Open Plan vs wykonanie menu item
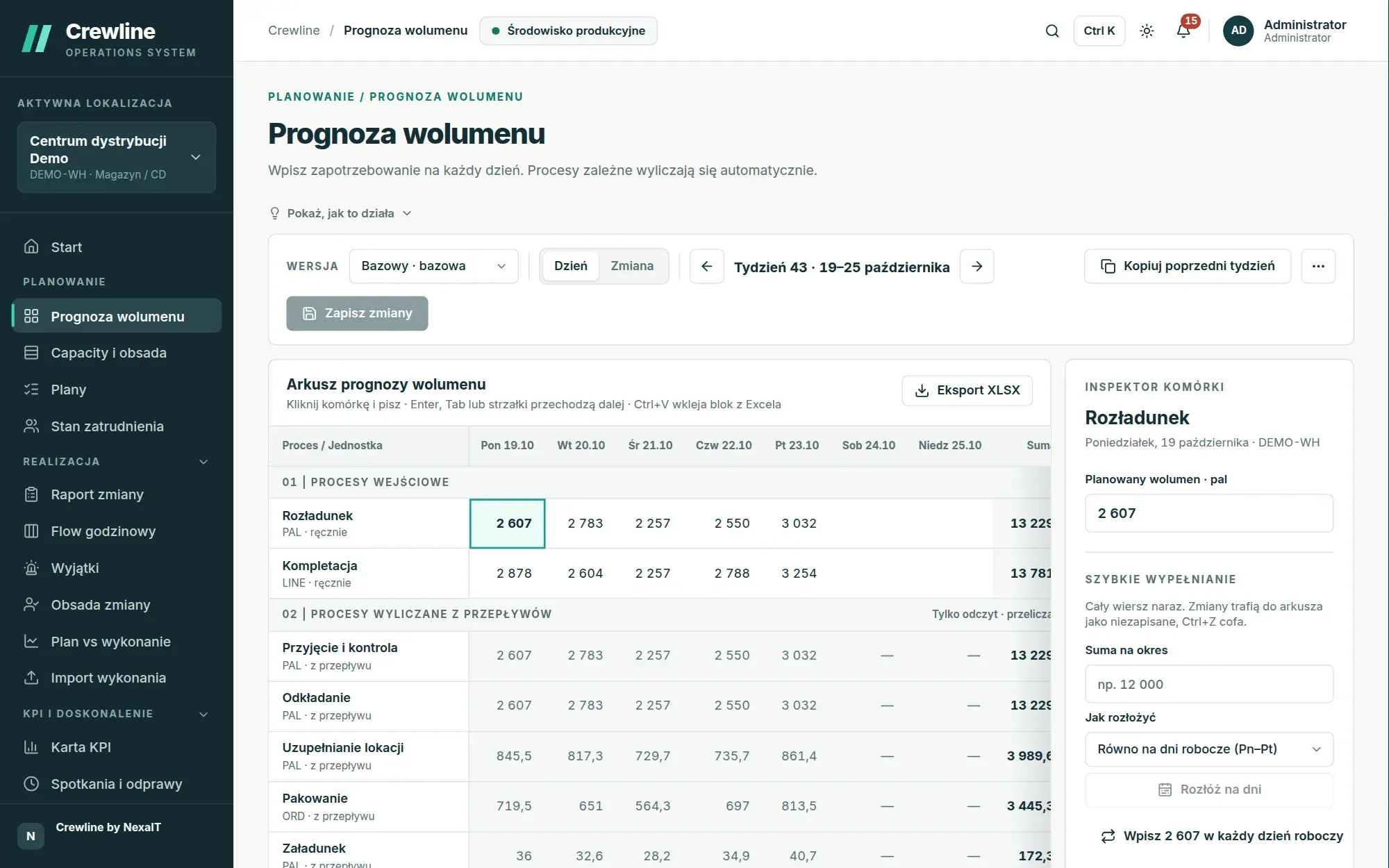Screen dimensions: 1389x868 tap(117, 642)
